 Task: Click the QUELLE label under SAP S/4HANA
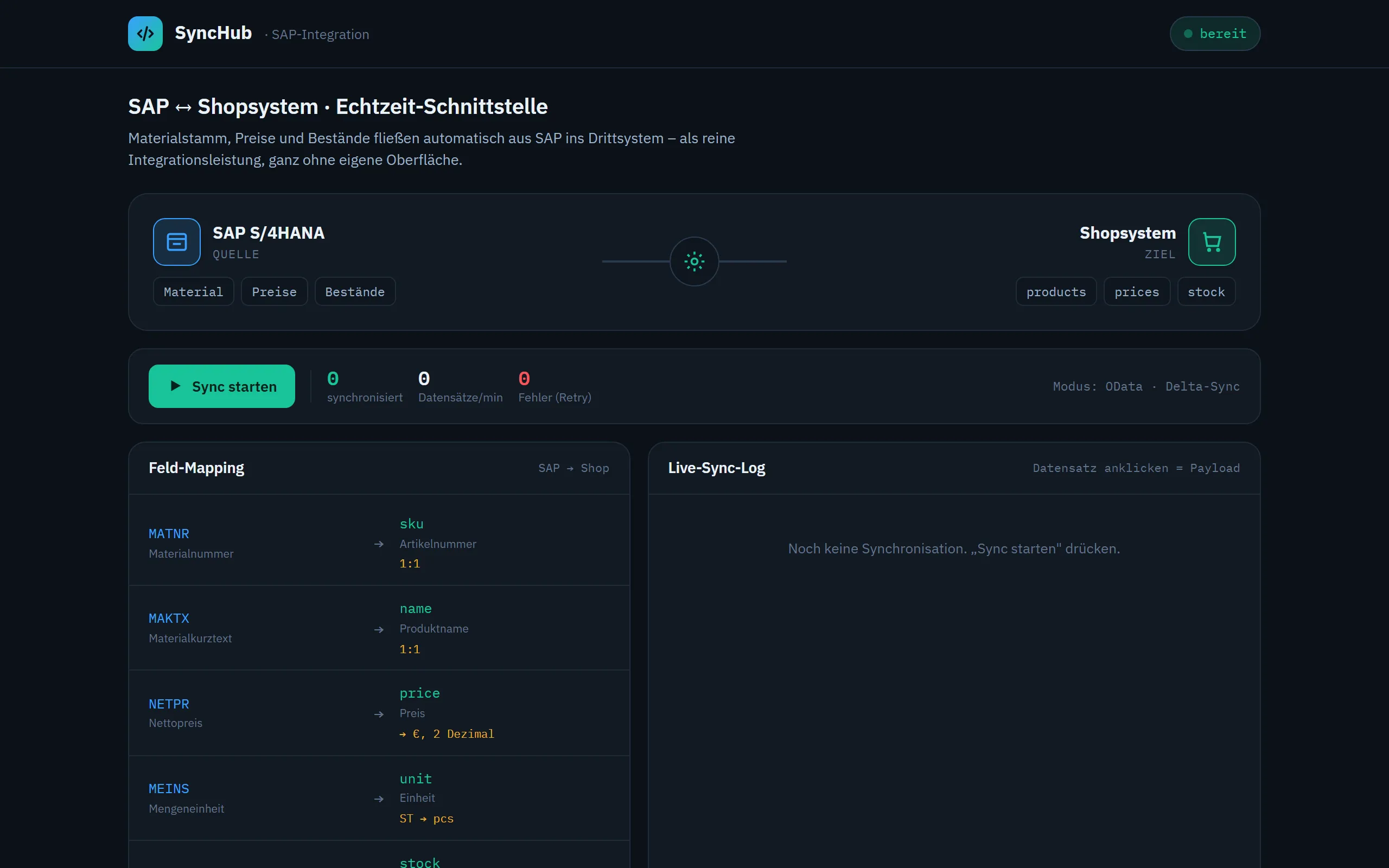(x=236, y=254)
